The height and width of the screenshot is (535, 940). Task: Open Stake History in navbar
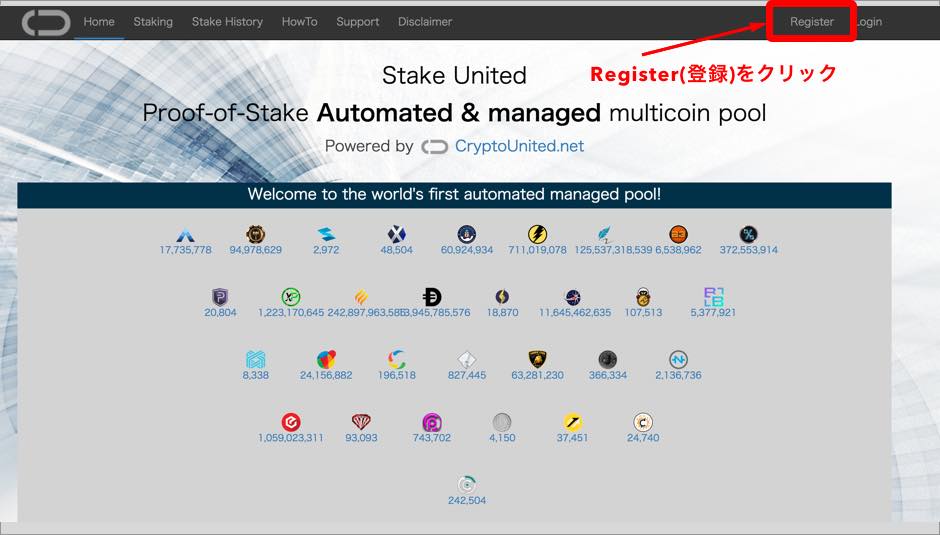coord(227,22)
